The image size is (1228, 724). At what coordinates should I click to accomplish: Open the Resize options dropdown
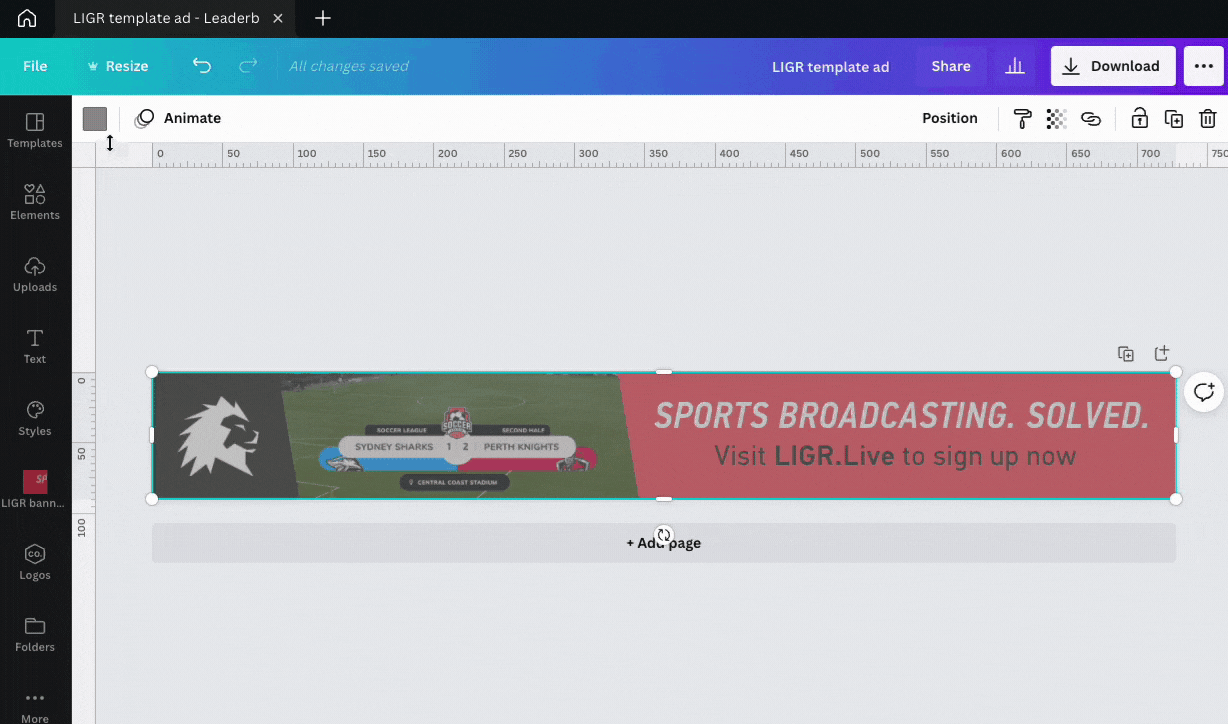[x=118, y=66]
